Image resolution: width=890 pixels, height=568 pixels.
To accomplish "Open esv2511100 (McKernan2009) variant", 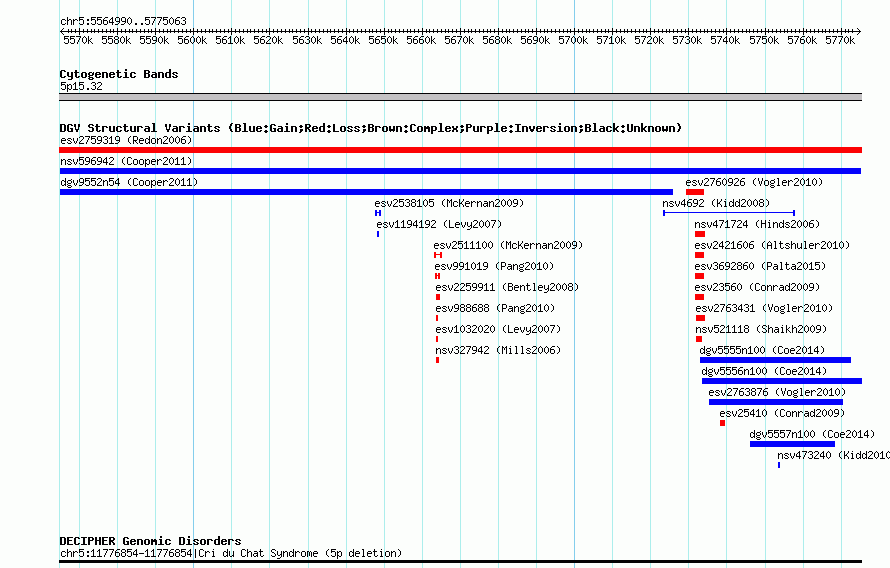I will coord(508,245).
